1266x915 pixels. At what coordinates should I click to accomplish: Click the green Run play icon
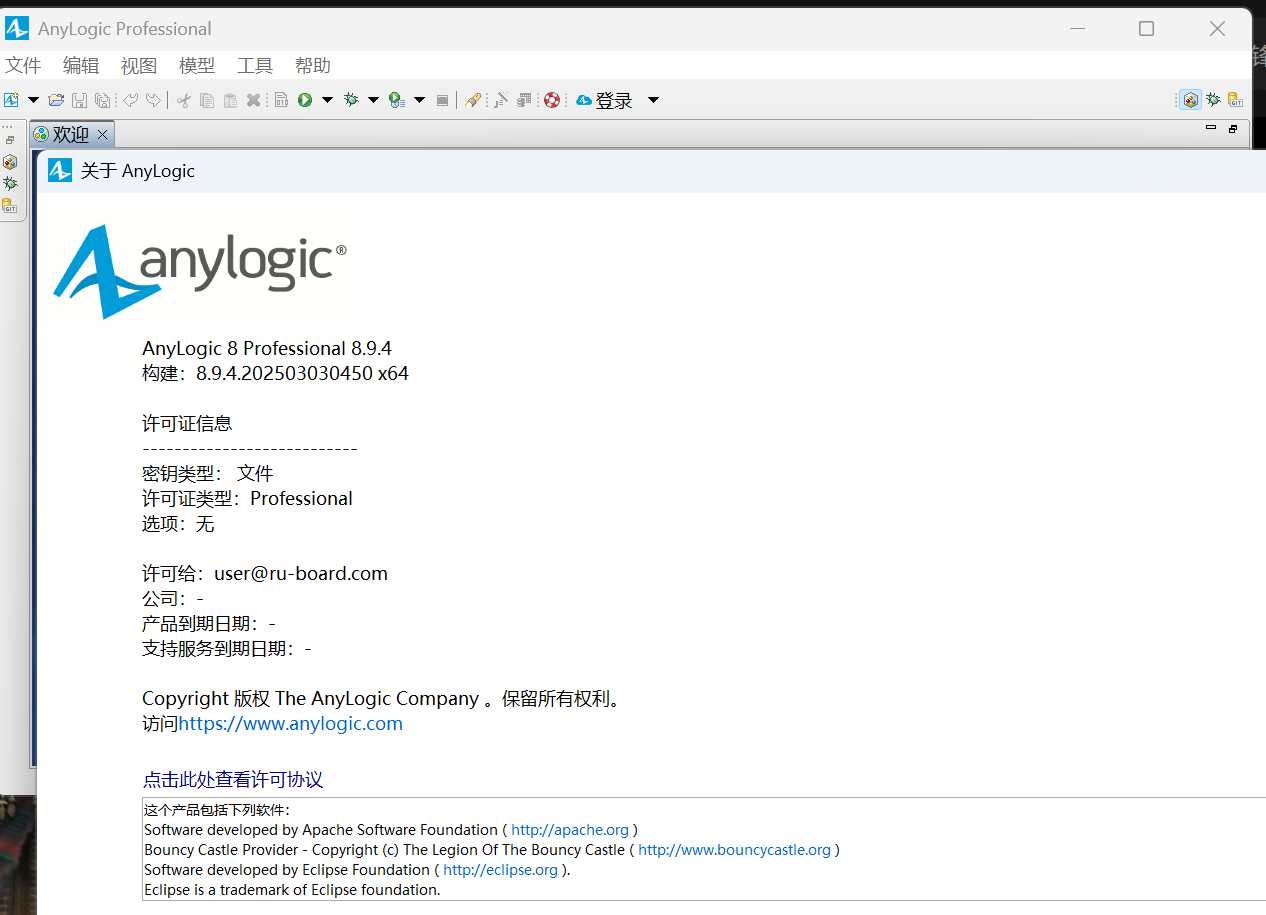305,100
